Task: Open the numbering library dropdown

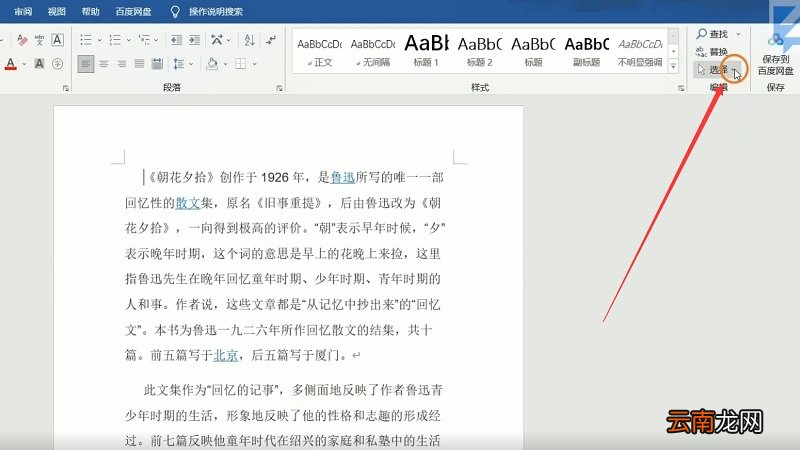Action: [x=128, y=40]
